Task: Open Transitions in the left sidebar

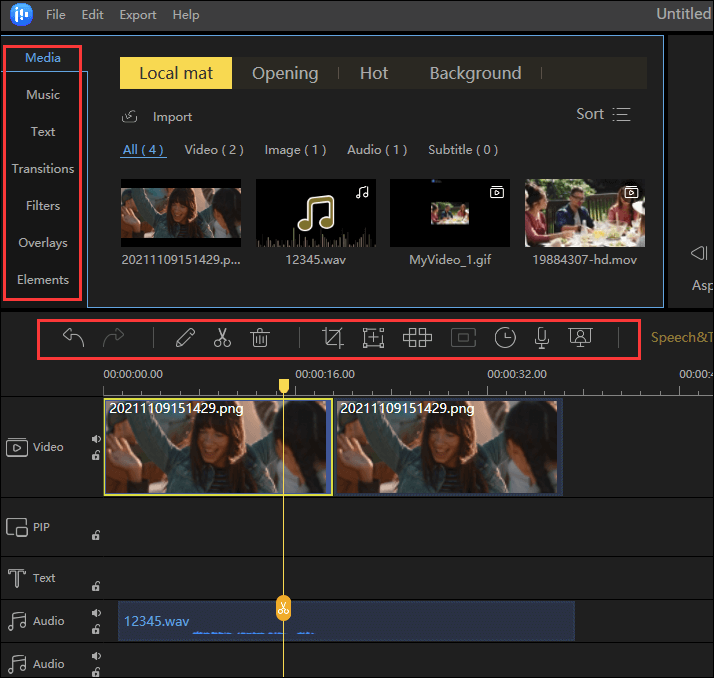Action: [x=43, y=169]
